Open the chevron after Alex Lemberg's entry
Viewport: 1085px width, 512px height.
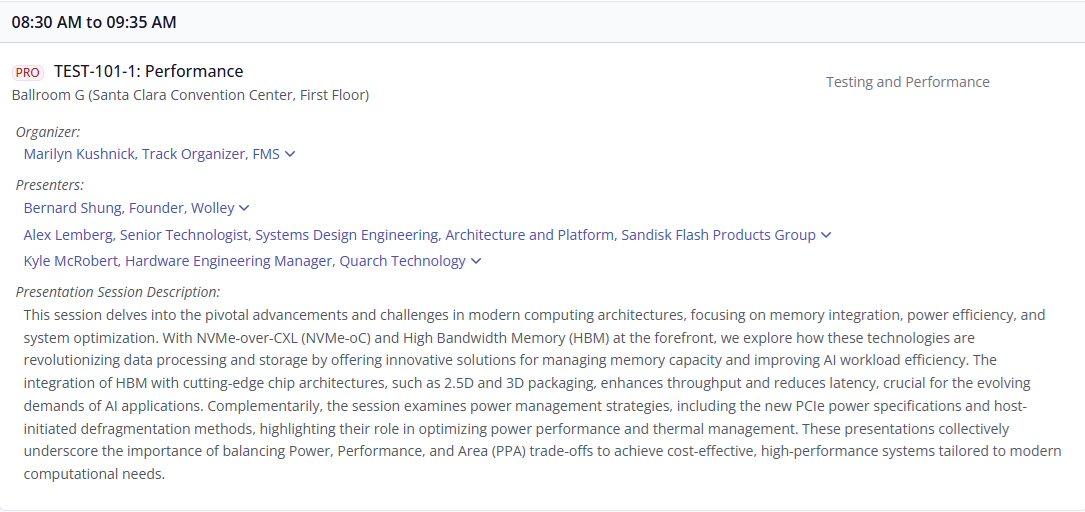pyautogui.click(x=826, y=235)
